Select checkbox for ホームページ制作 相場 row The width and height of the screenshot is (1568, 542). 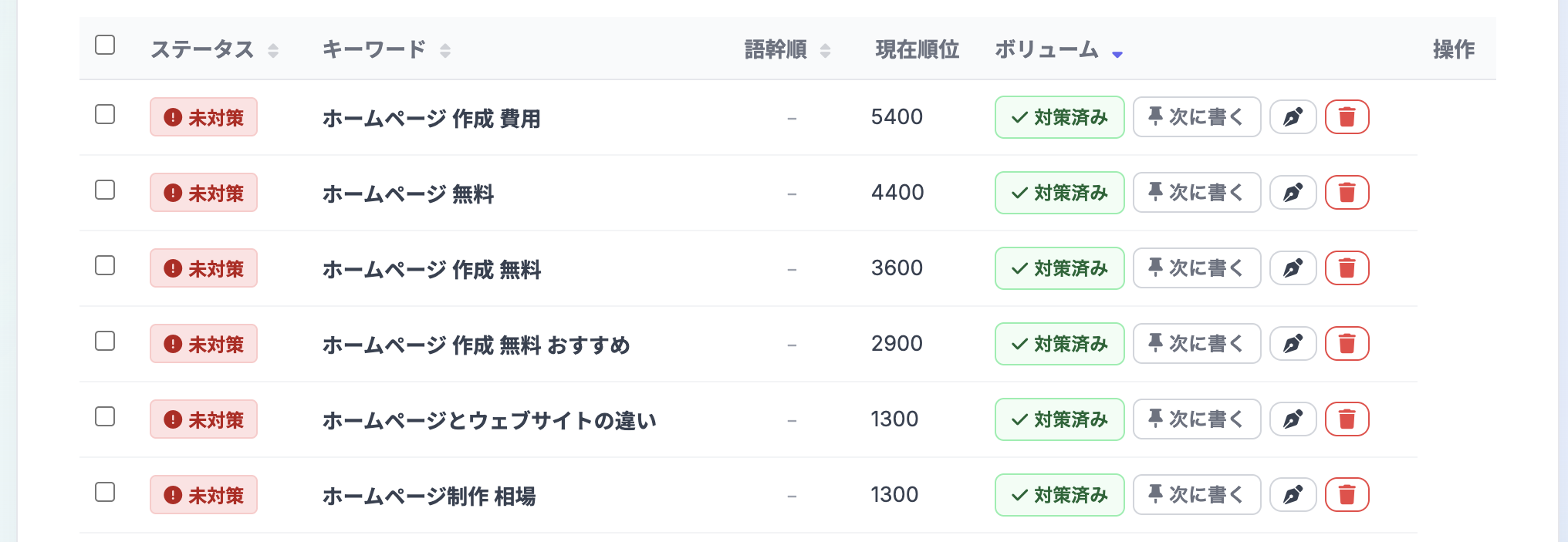pyautogui.click(x=105, y=492)
